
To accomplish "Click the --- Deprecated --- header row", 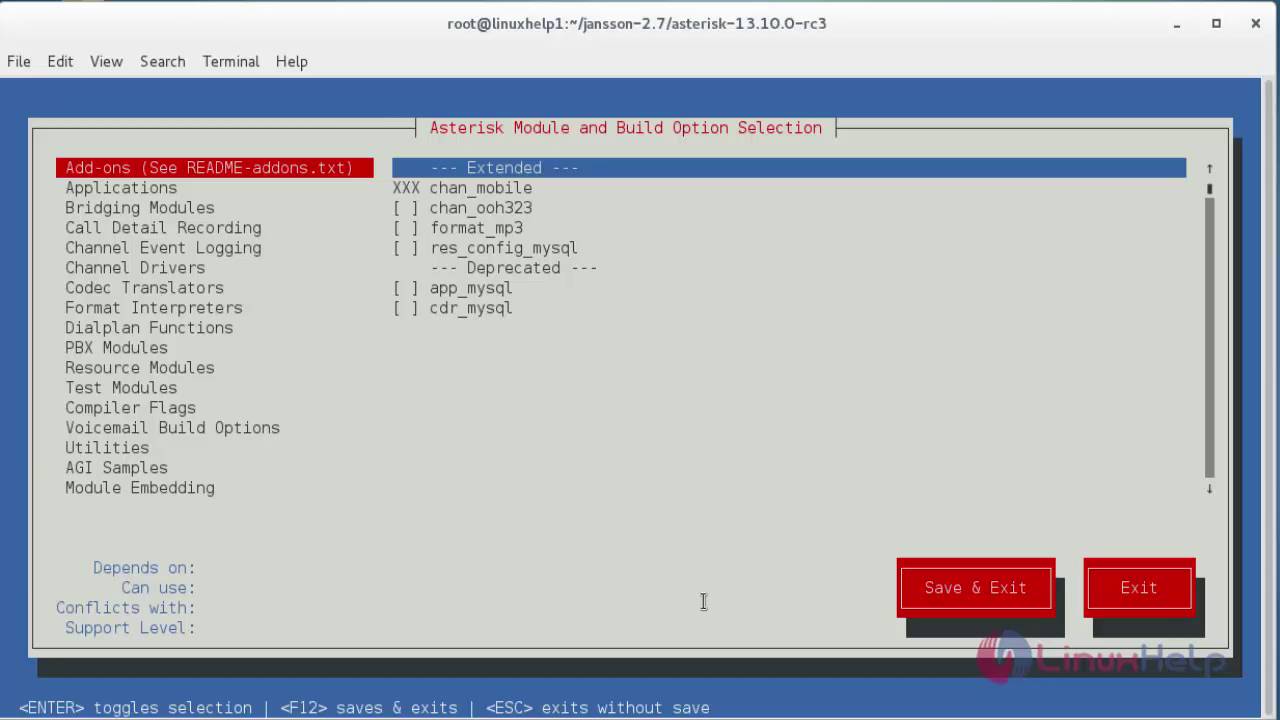I will (x=514, y=268).
